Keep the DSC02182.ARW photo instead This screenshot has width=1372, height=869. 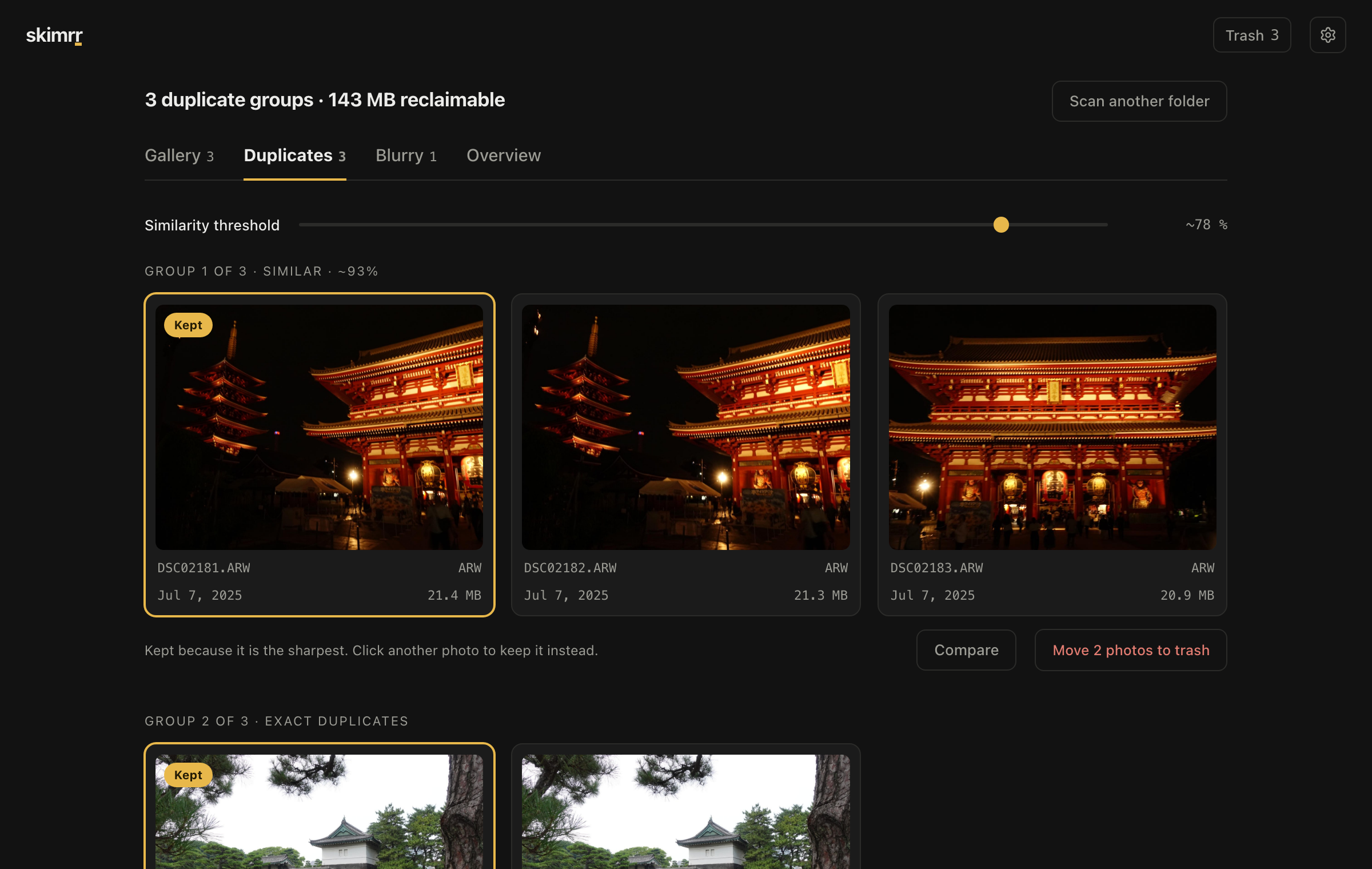tap(685, 427)
